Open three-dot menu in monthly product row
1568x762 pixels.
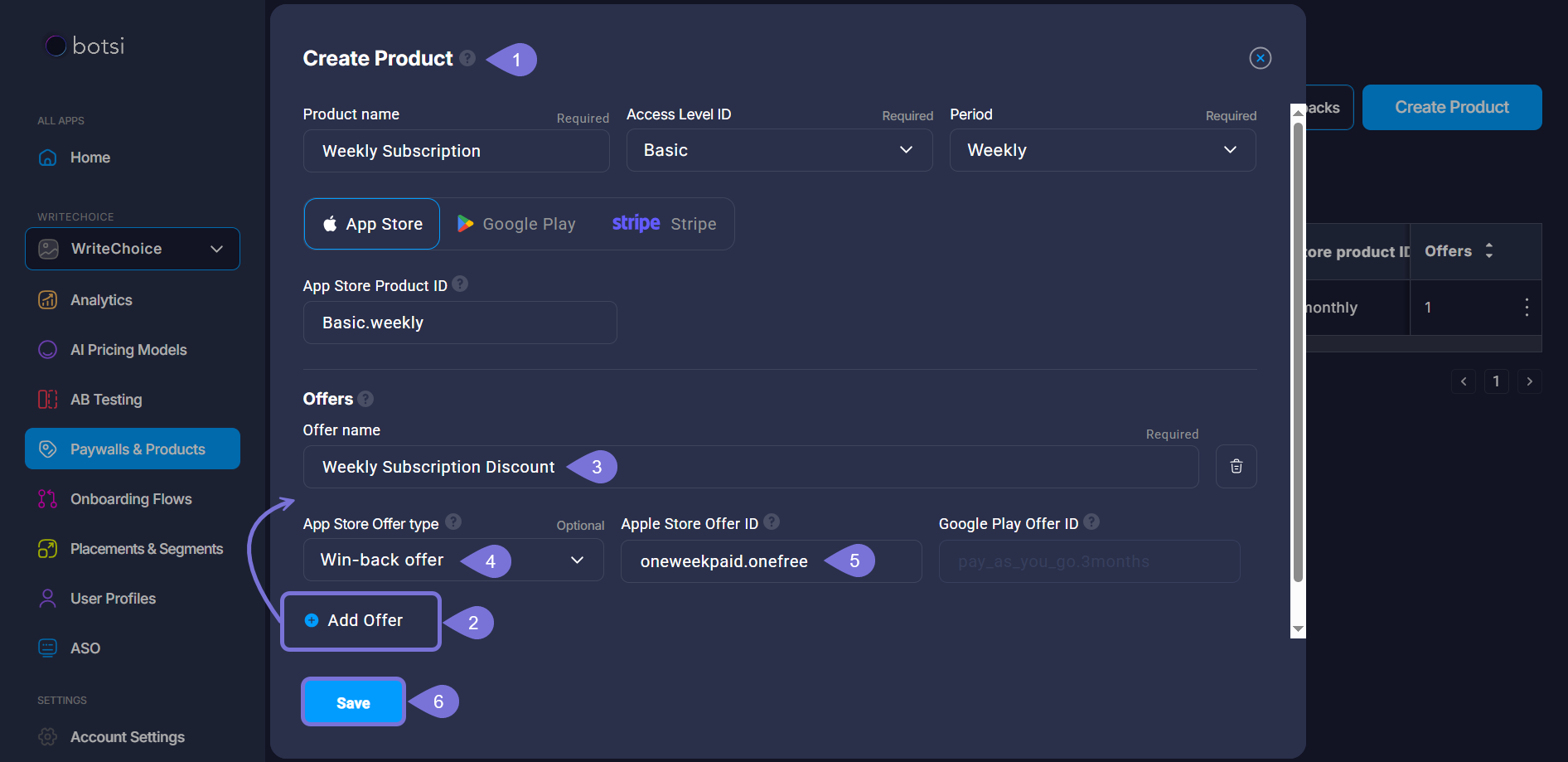1526,308
